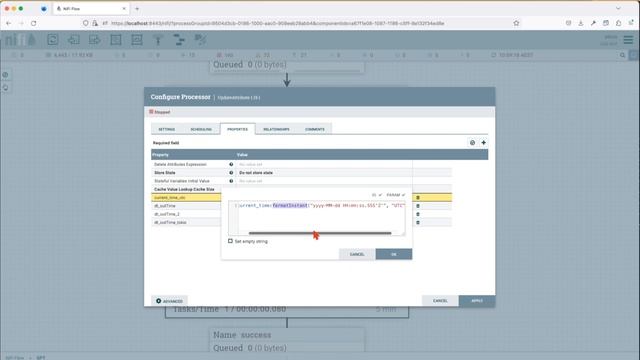
Task: Show help for Stateful Variables Initial Value
Action: (x=231, y=181)
